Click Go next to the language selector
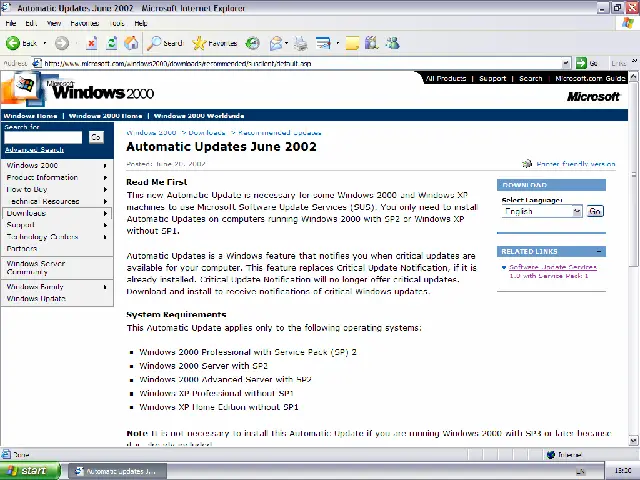The height and width of the screenshot is (480, 640). [595, 211]
